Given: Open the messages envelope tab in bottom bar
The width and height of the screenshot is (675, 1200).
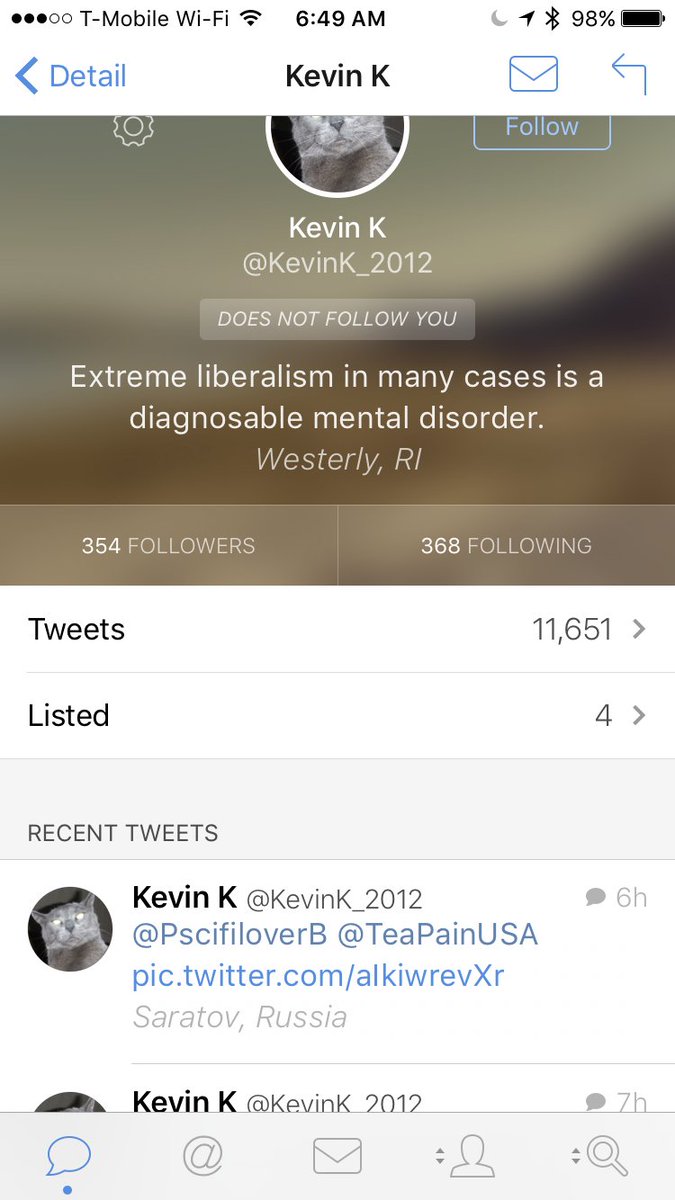Looking at the screenshot, I should 337,1156.
